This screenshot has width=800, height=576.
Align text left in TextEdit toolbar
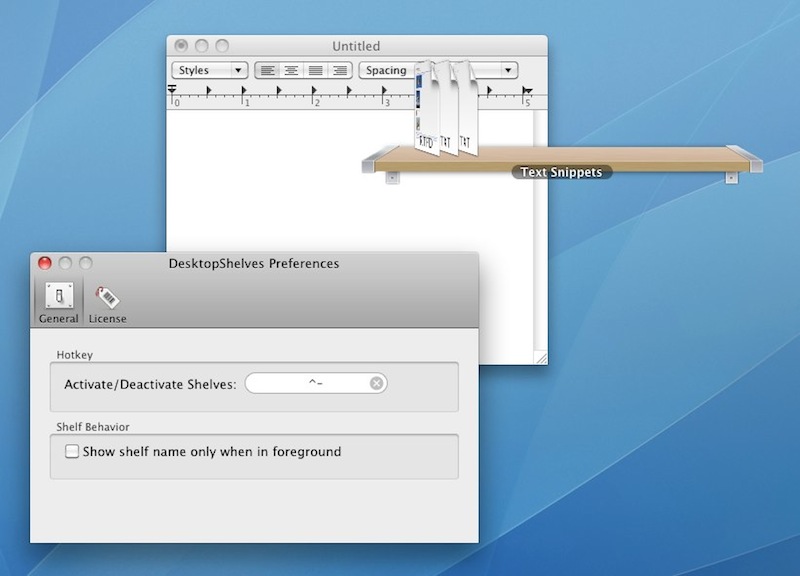click(x=267, y=70)
